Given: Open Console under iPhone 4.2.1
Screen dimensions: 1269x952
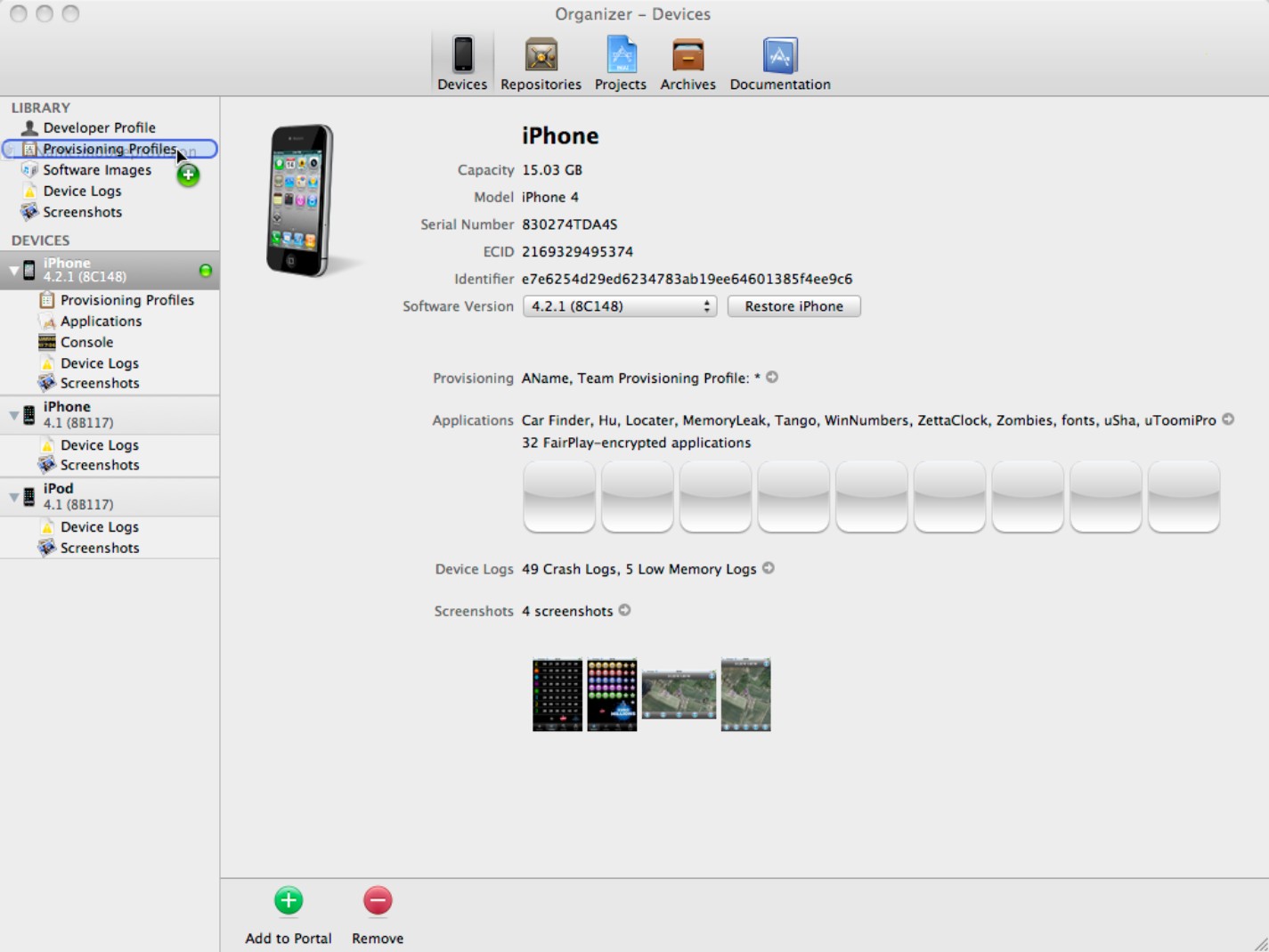Looking at the screenshot, I should coord(110,342).
